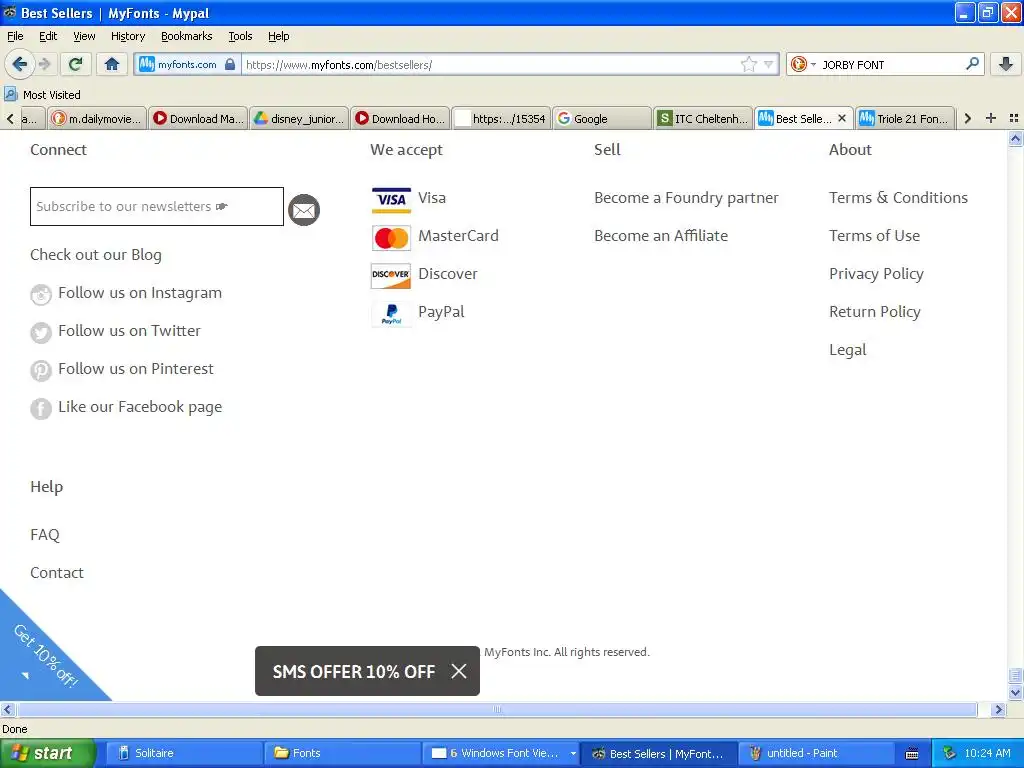The height and width of the screenshot is (768, 1024).
Task: Click the PayPal logo
Action: click(391, 314)
